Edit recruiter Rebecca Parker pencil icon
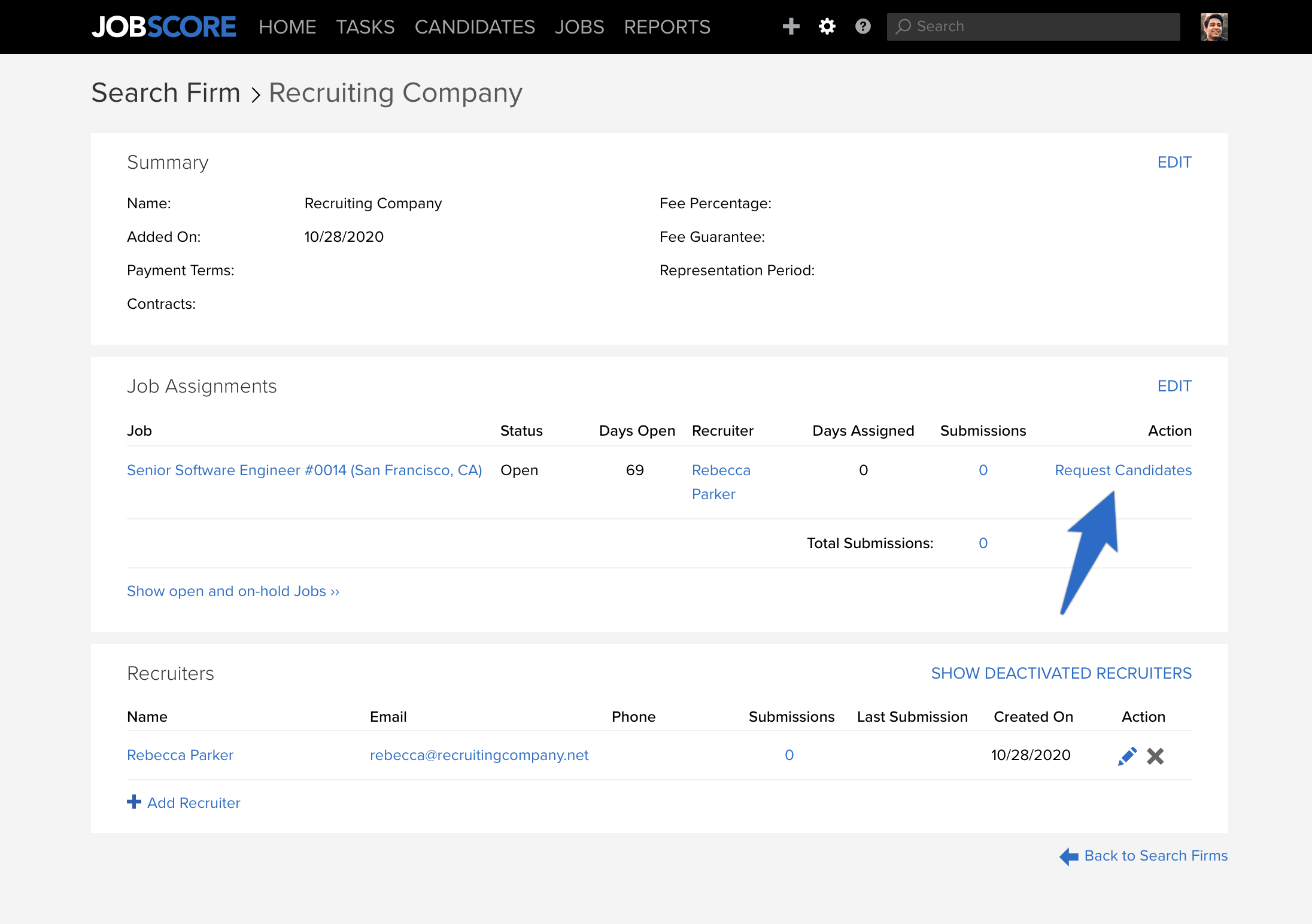Image resolution: width=1312 pixels, height=924 pixels. (1127, 756)
